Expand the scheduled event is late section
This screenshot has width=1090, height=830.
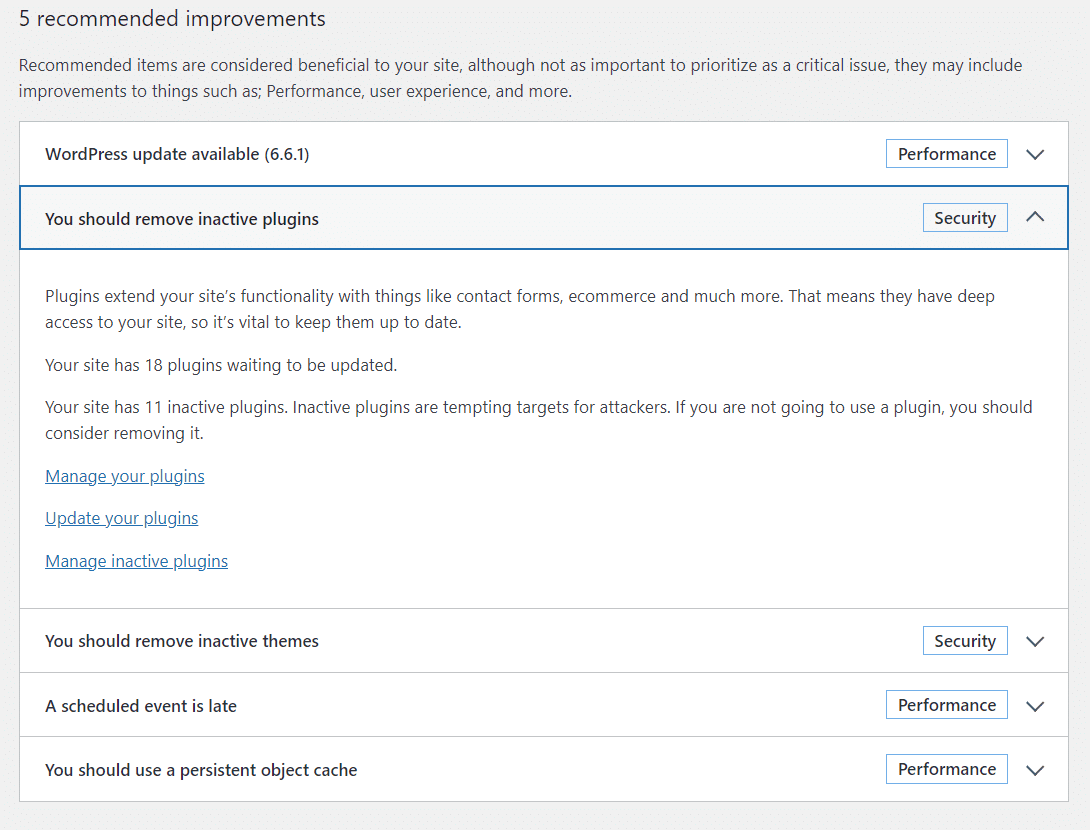[x=1035, y=705]
